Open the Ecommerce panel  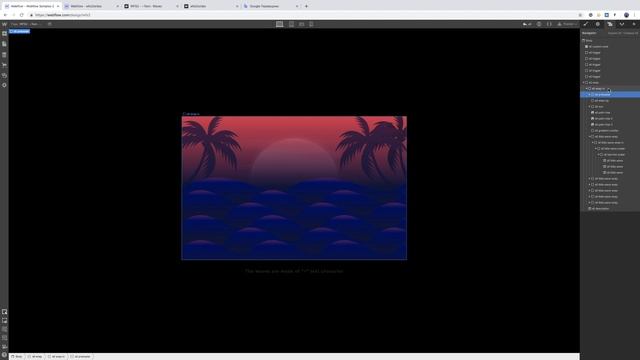coord(4,64)
